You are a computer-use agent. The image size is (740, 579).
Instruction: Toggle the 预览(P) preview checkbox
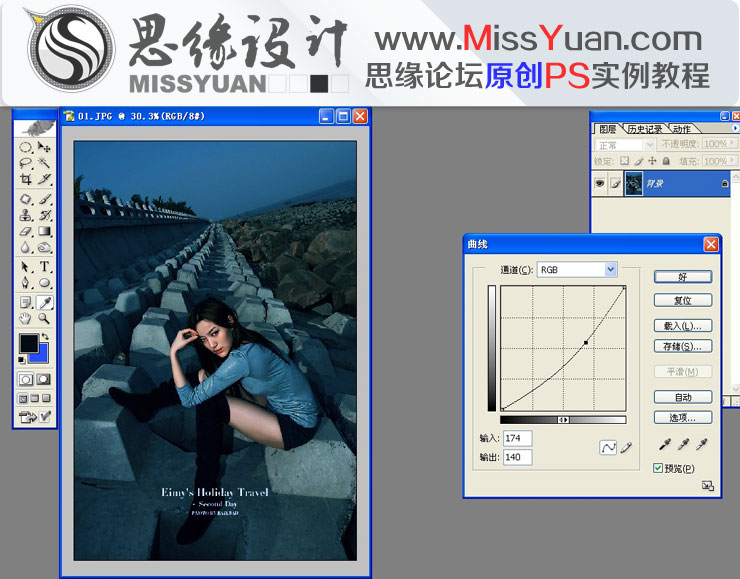pos(658,468)
